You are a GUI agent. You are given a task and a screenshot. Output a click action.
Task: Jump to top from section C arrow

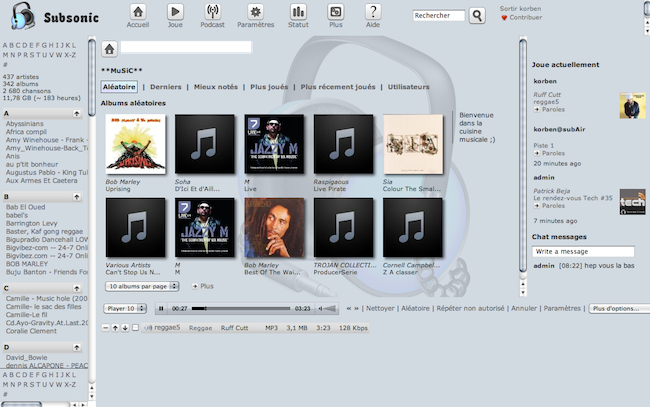pyautogui.click(x=77, y=288)
